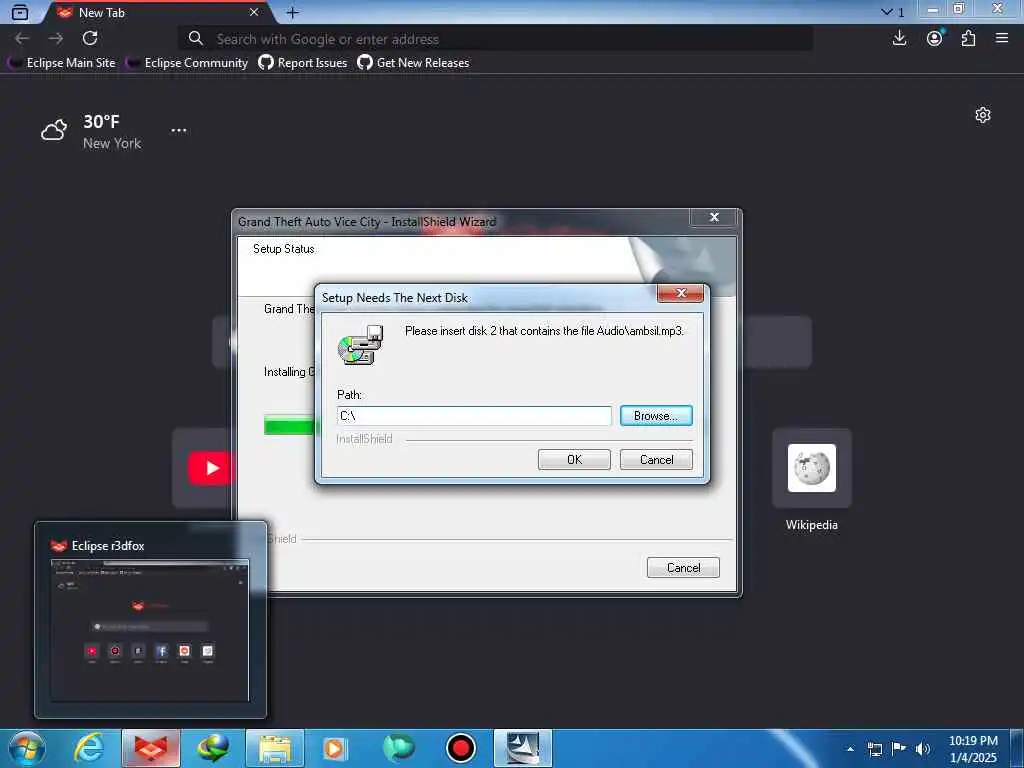
Task: Open browser extensions icon
Action: click(x=968, y=39)
